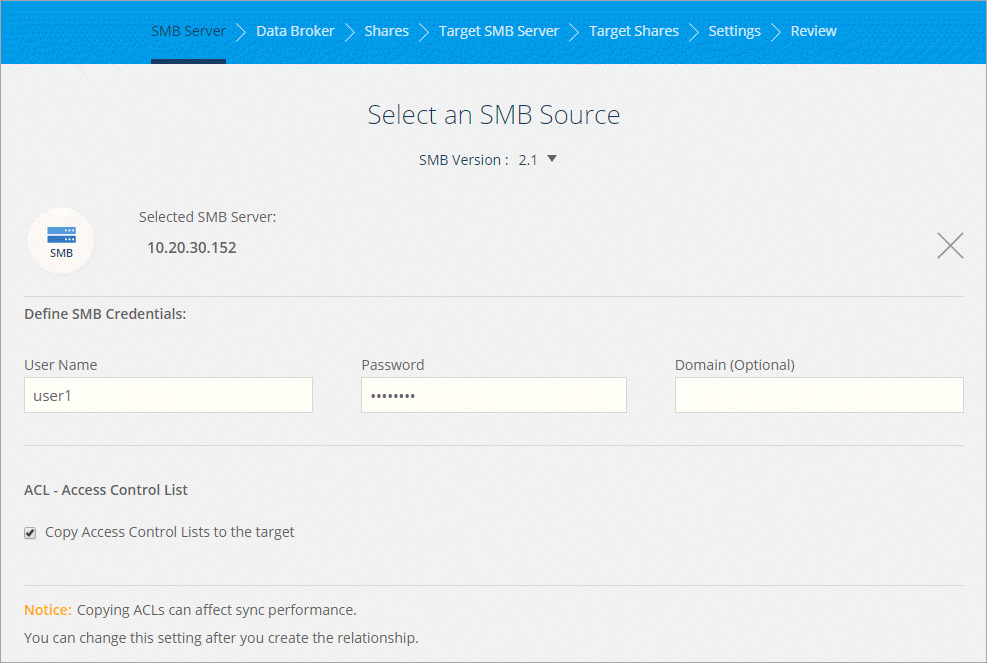Click the Domain (Optional) text box
987x663 pixels.
click(819, 395)
